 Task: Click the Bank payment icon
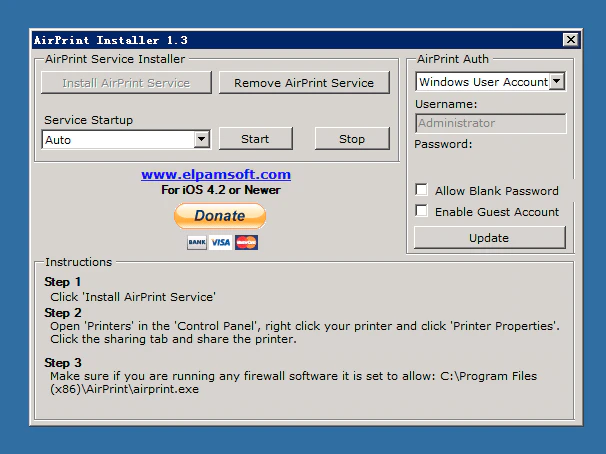click(x=196, y=243)
